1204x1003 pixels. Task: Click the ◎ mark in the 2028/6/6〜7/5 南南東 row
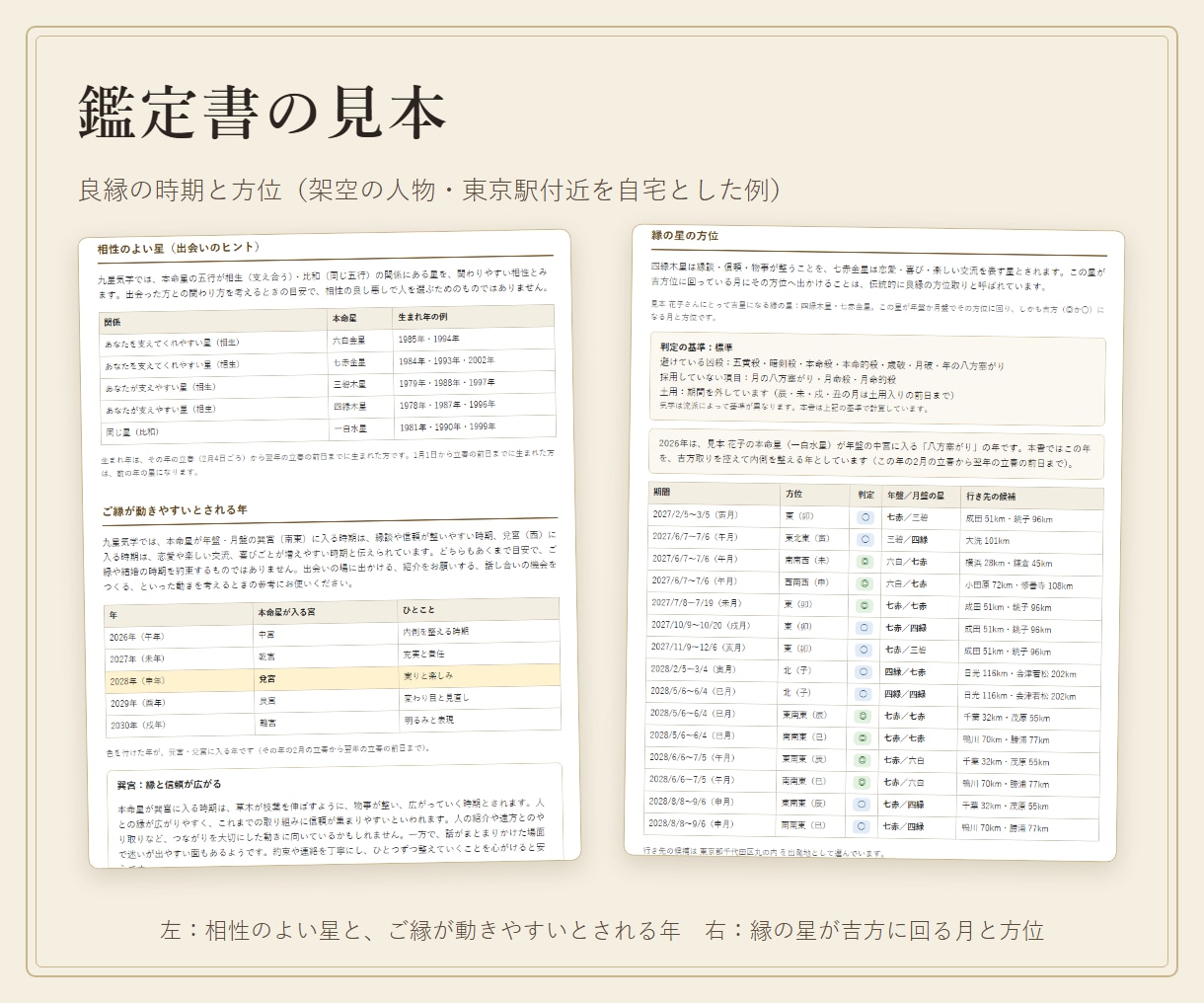pyautogui.click(x=863, y=782)
